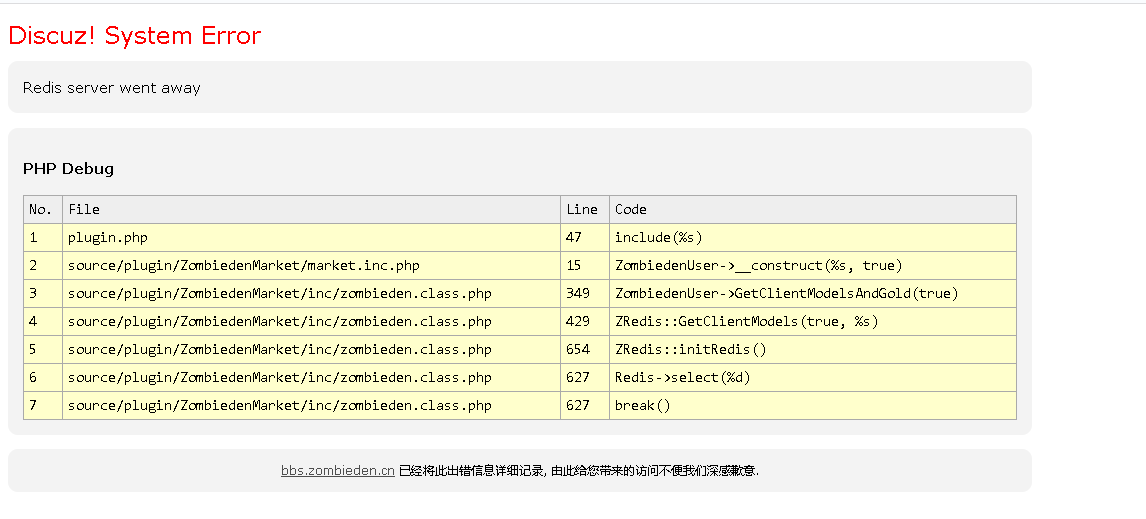Click the ZombiedenUser->__construct code cell

tap(758, 265)
